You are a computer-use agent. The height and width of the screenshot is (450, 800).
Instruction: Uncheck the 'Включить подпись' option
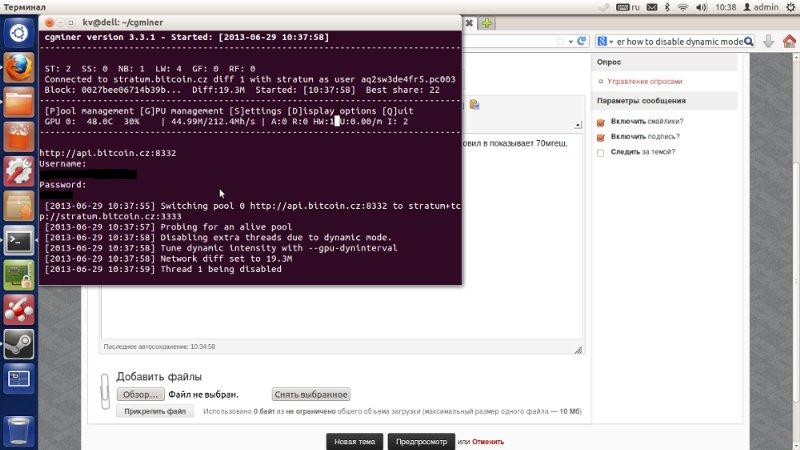tap(601, 137)
